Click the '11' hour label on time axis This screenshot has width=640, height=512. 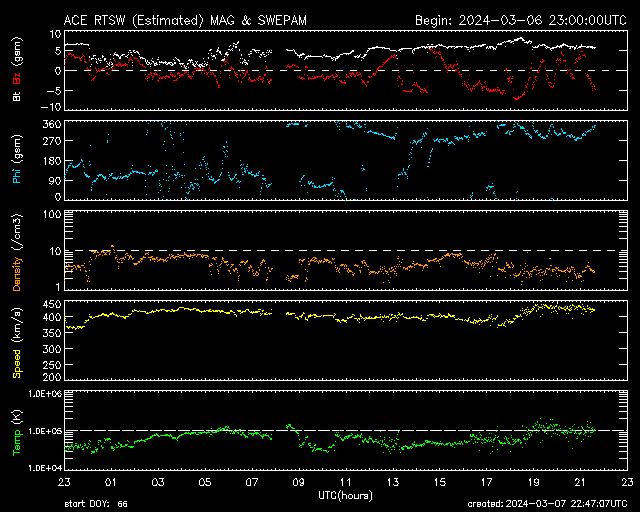(346, 482)
